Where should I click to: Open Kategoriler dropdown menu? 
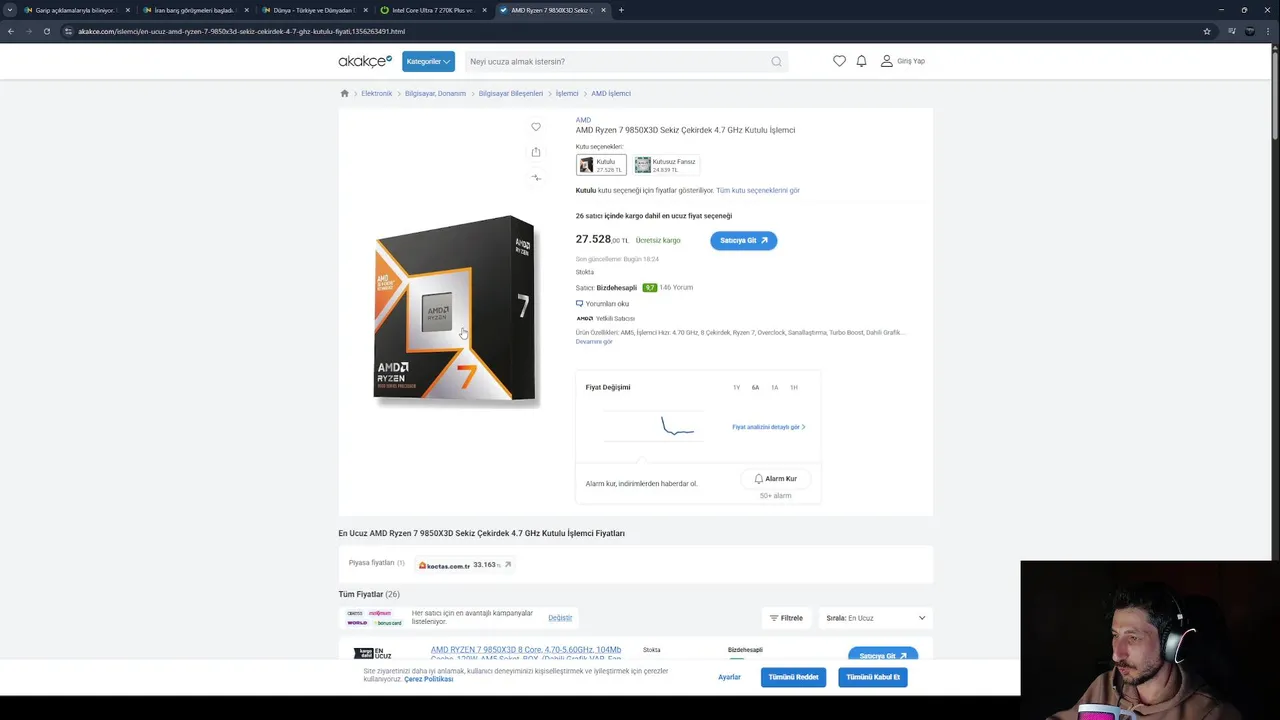pos(428,61)
